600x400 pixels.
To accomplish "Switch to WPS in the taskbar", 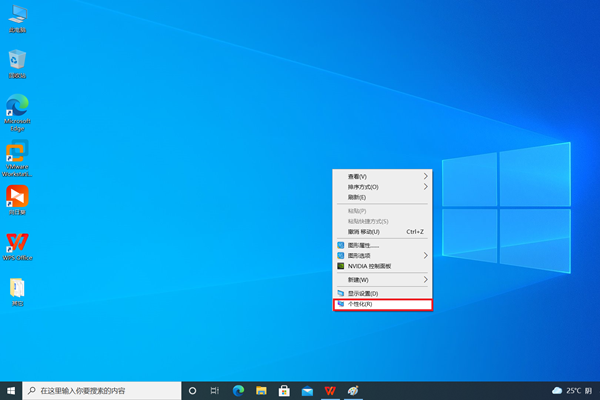I will pos(330,391).
